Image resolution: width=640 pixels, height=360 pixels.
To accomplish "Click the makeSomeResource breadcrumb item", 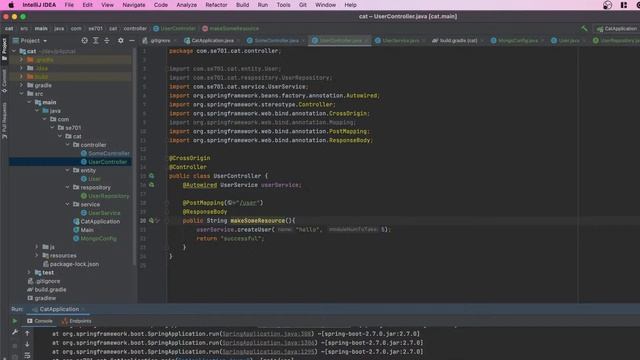I will (231, 29).
